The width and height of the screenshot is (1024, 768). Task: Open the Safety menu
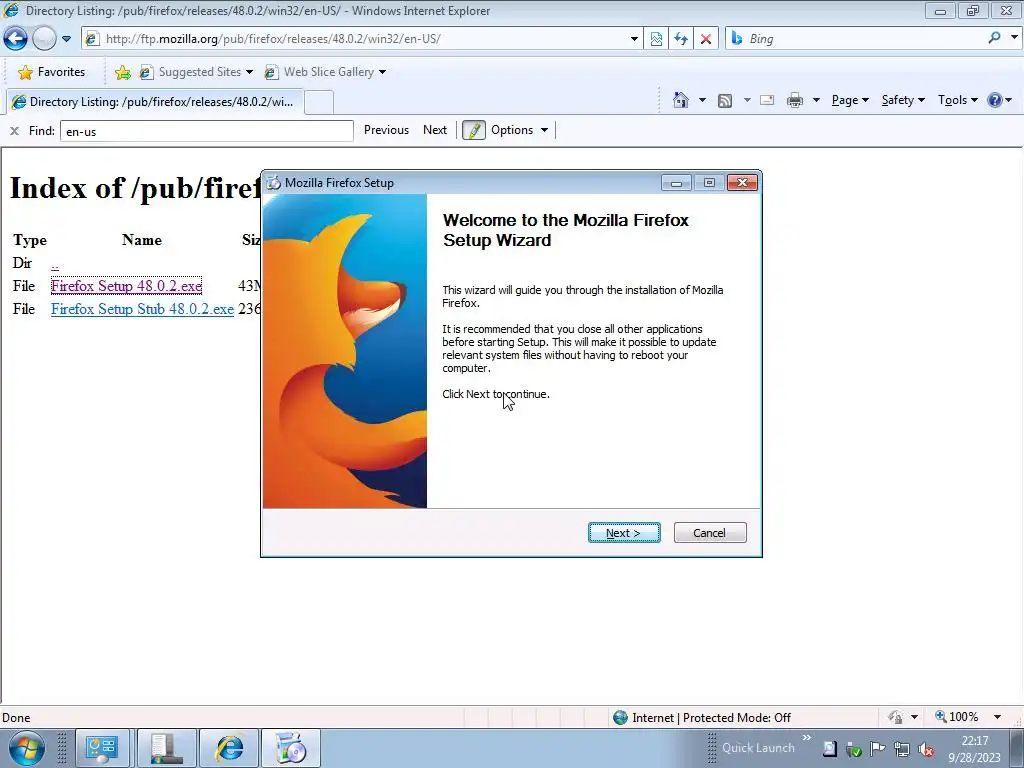(x=903, y=100)
